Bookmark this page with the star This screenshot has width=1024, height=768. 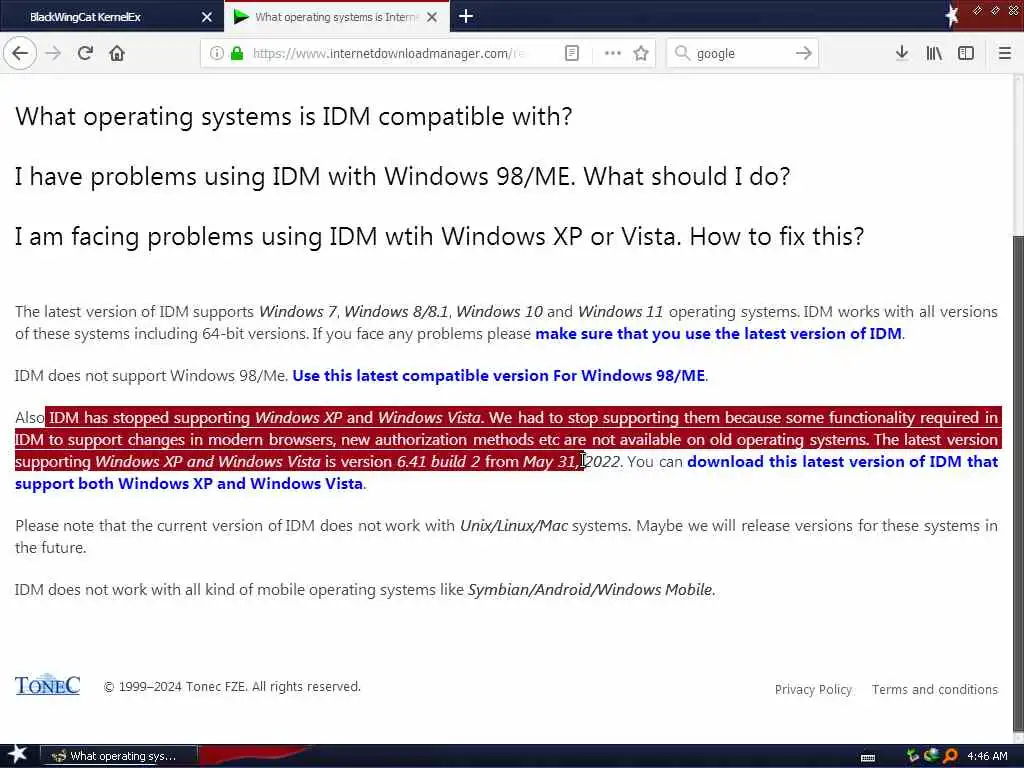point(641,53)
